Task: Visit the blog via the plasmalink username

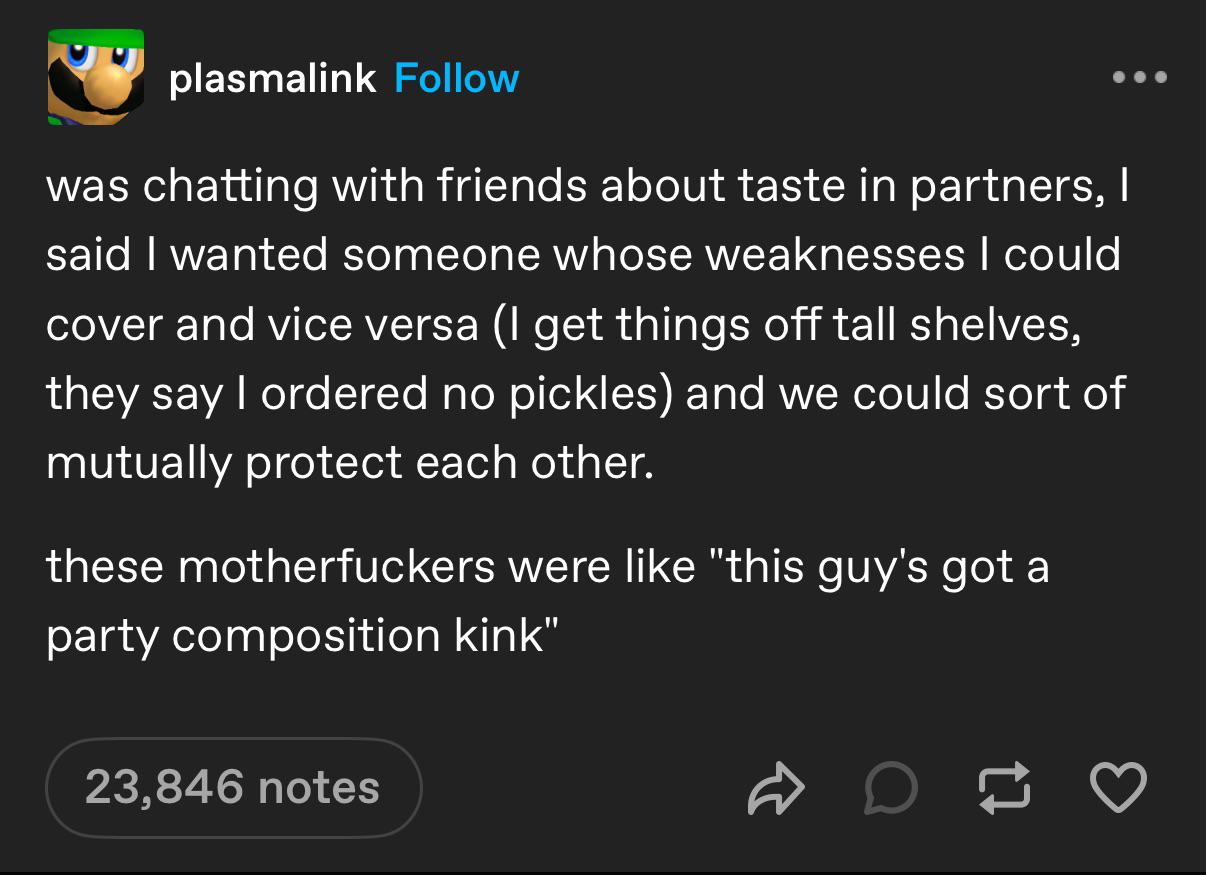Action: coord(273,79)
